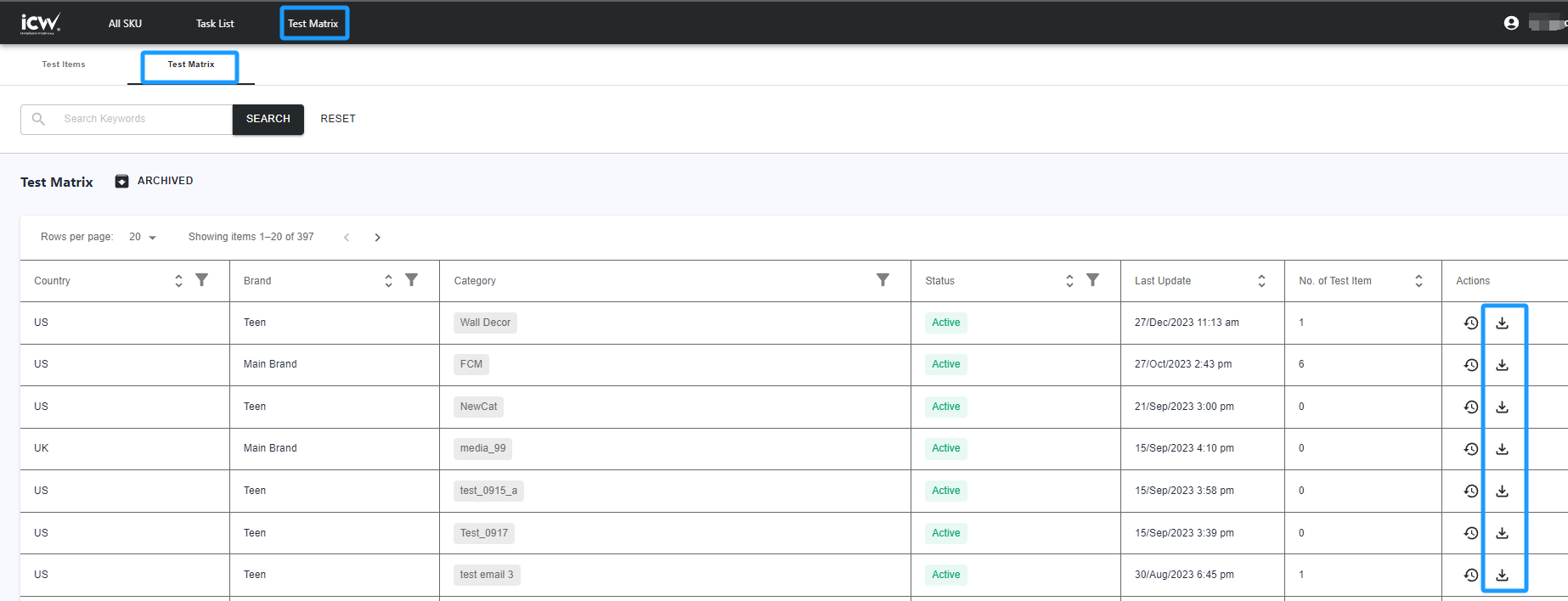The height and width of the screenshot is (601, 1568).
Task: Download the media_99 test matrix
Action: click(1502, 449)
